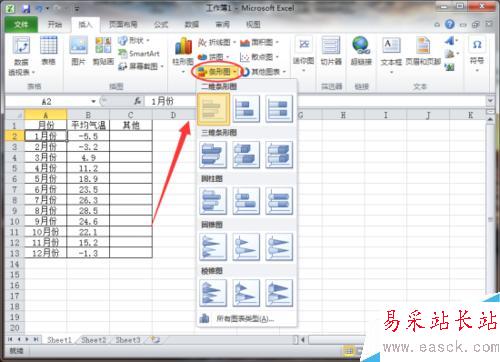This screenshot has width=500, height=362.
Task: Click column header H
Action: coord(343,115)
